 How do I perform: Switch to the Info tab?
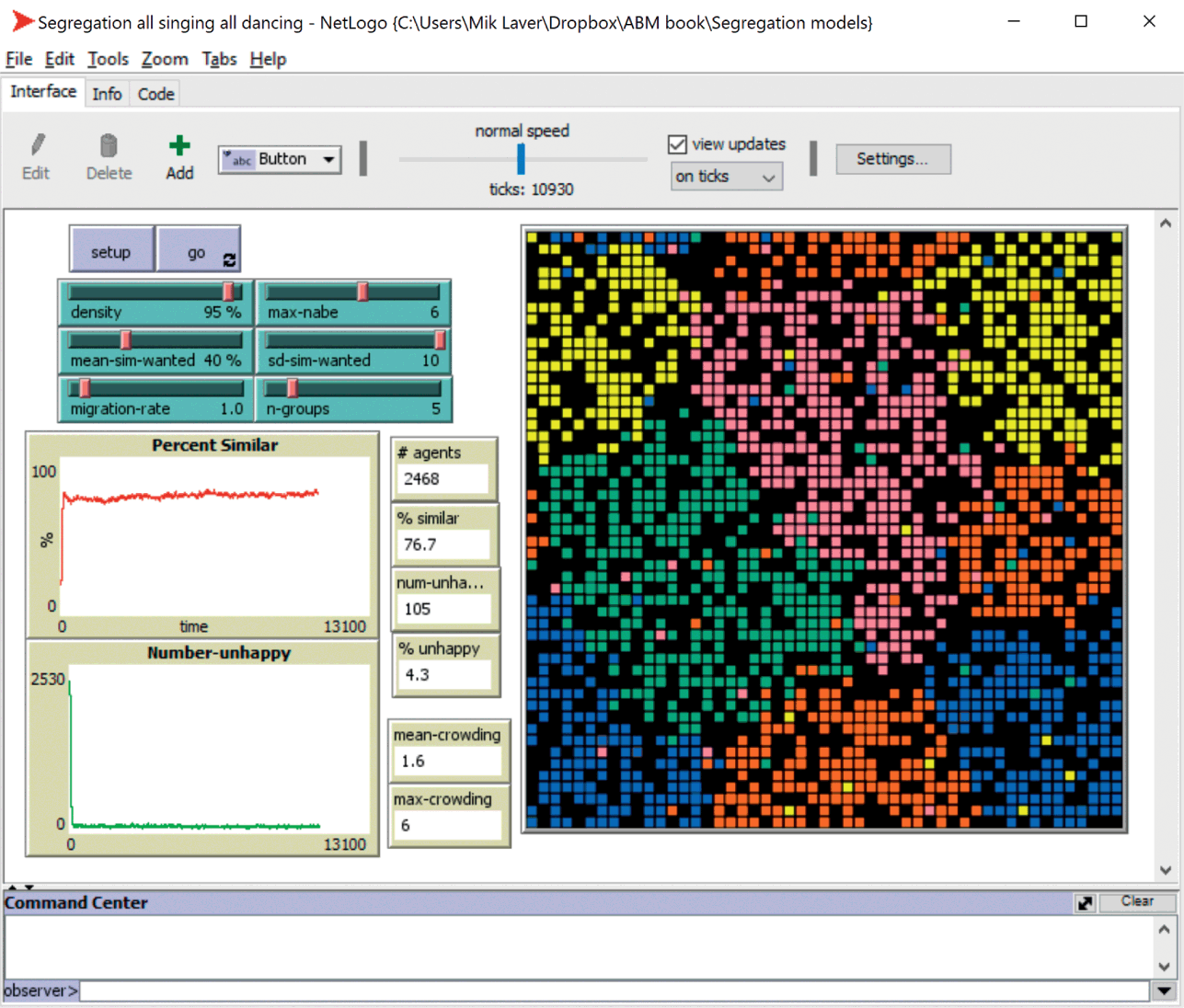point(107,94)
